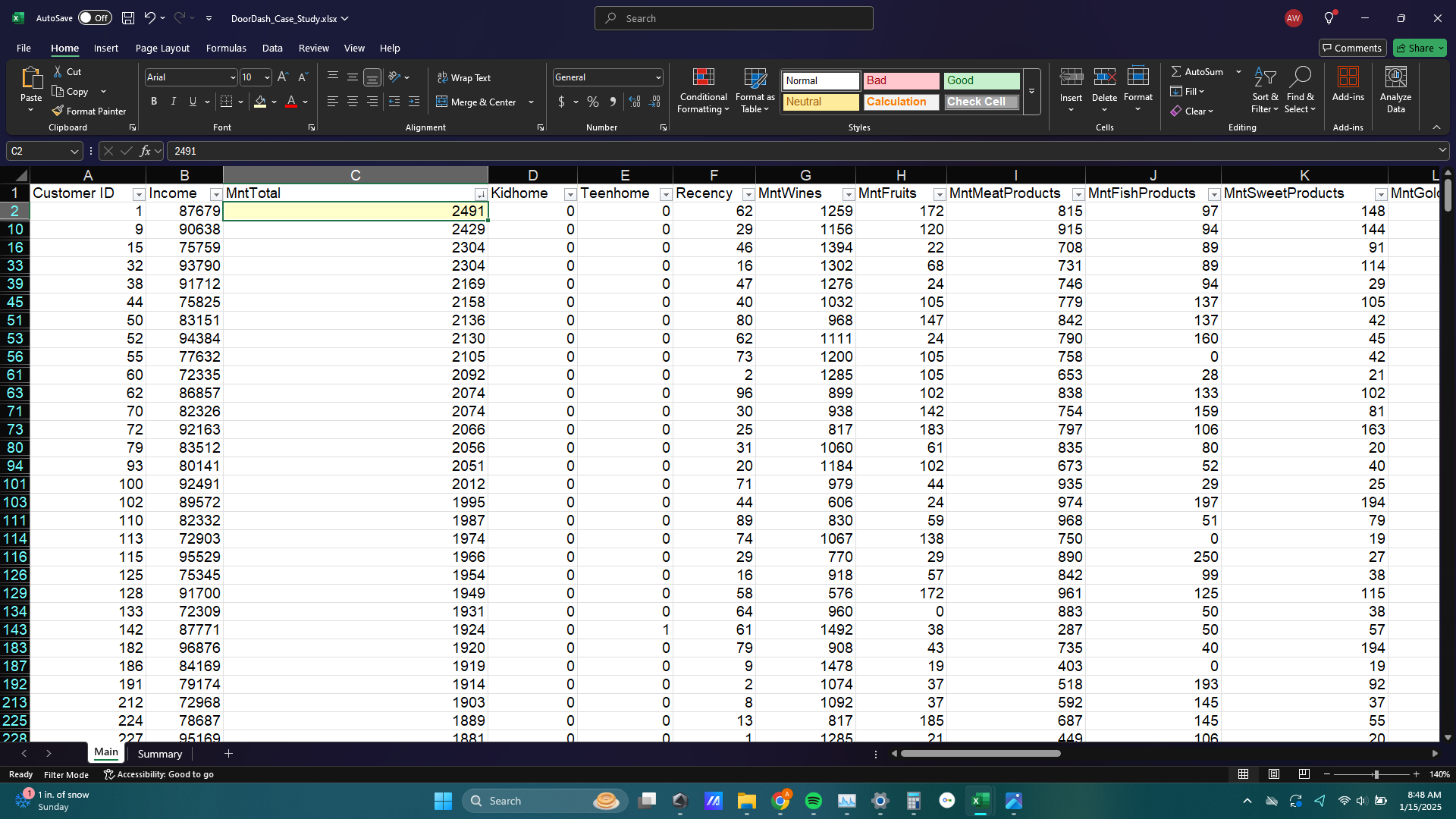Open the Formulas ribbon tab
Image resolution: width=1456 pixels, height=819 pixels.
pos(226,48)
